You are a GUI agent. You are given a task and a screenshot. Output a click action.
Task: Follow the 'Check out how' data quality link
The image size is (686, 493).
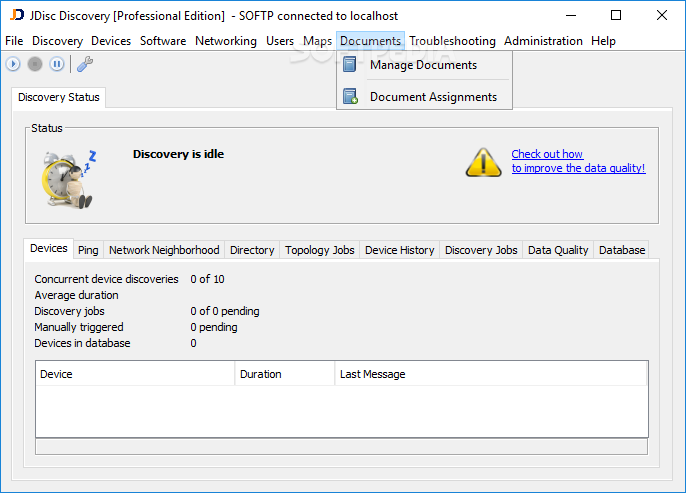(578, 161)
